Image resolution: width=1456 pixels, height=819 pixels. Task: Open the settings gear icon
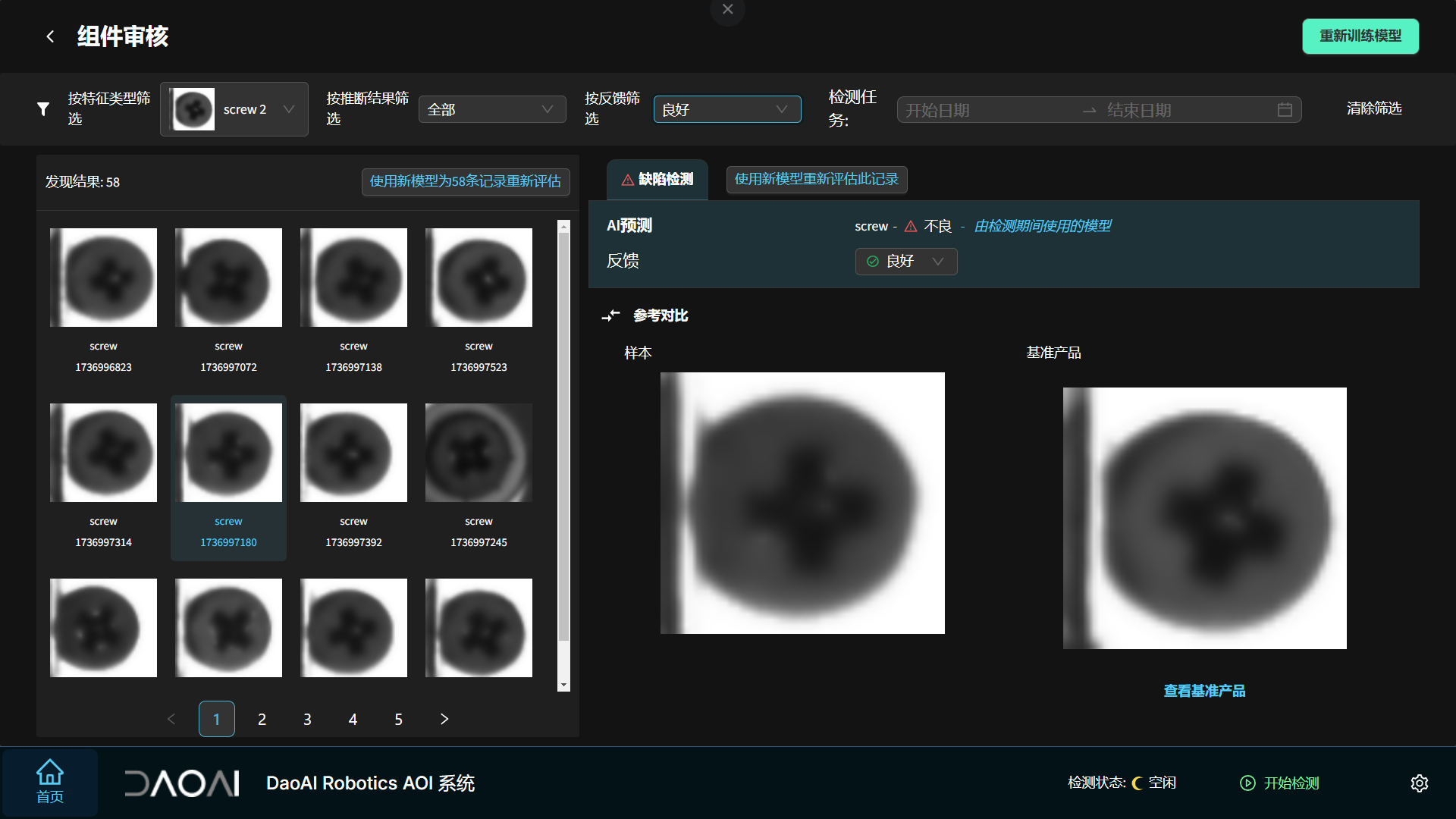tap(1419, 783)
